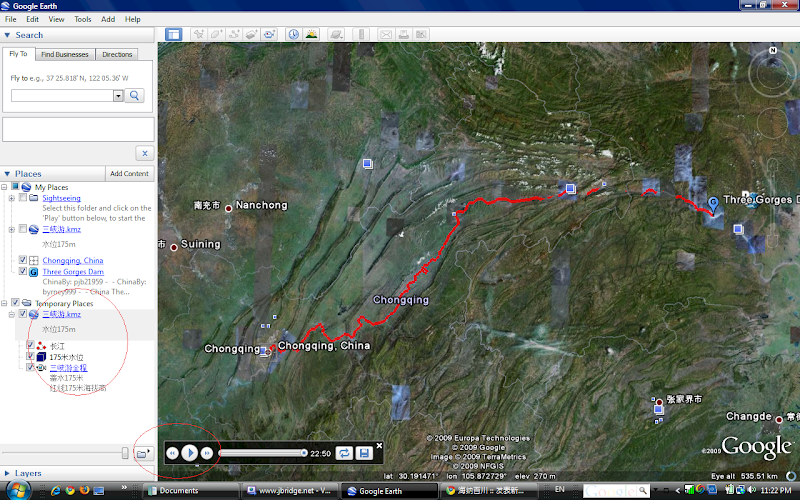800x500 pixels.
Task: Uncheck the 三峡游全程 tour checkbox
Action: pos(31,367)
